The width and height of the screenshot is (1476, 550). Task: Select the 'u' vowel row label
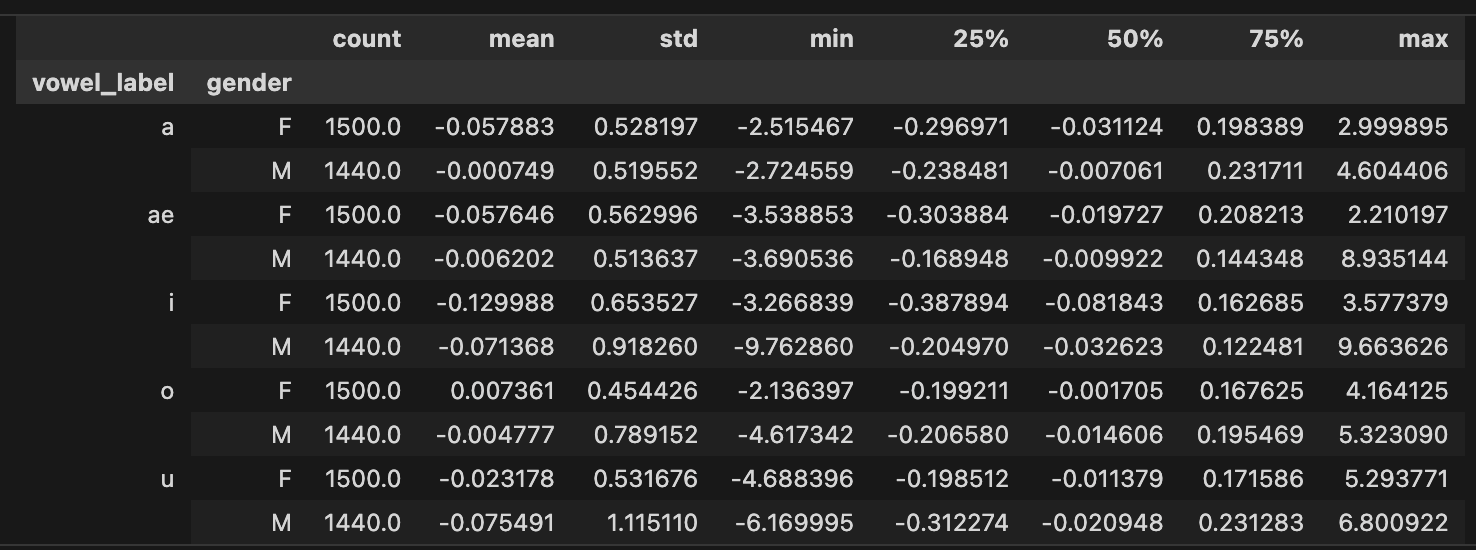(167, 479)
